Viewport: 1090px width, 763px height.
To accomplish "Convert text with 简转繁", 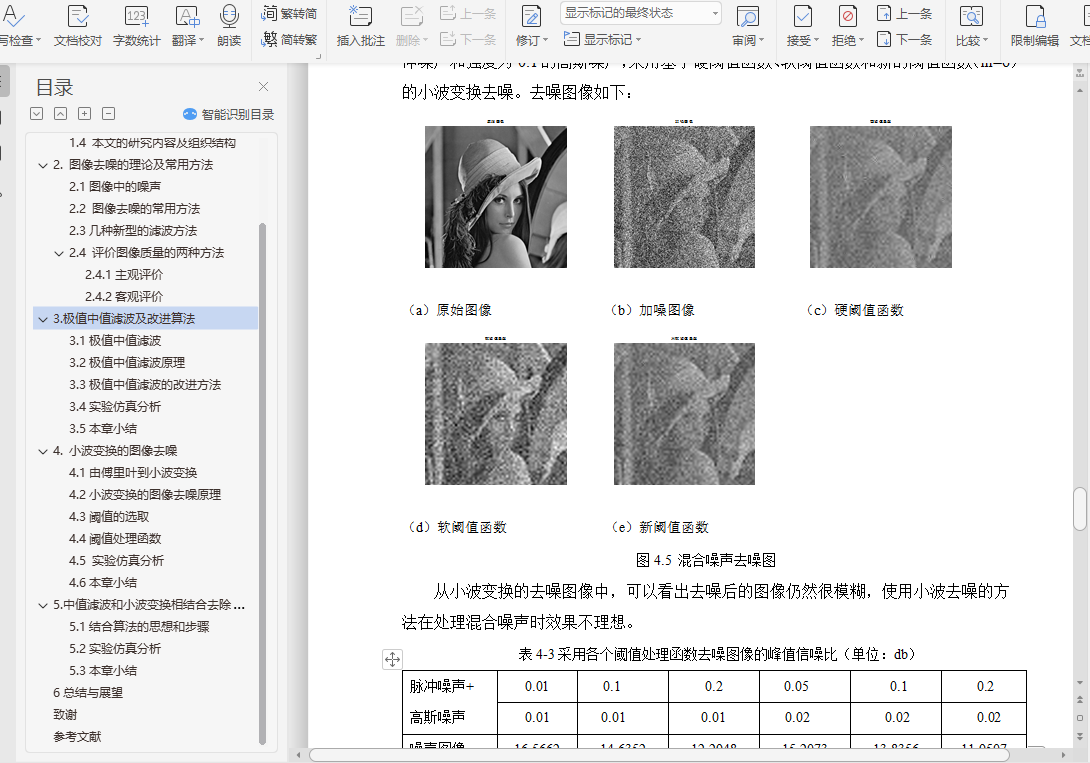I will 289,40.
